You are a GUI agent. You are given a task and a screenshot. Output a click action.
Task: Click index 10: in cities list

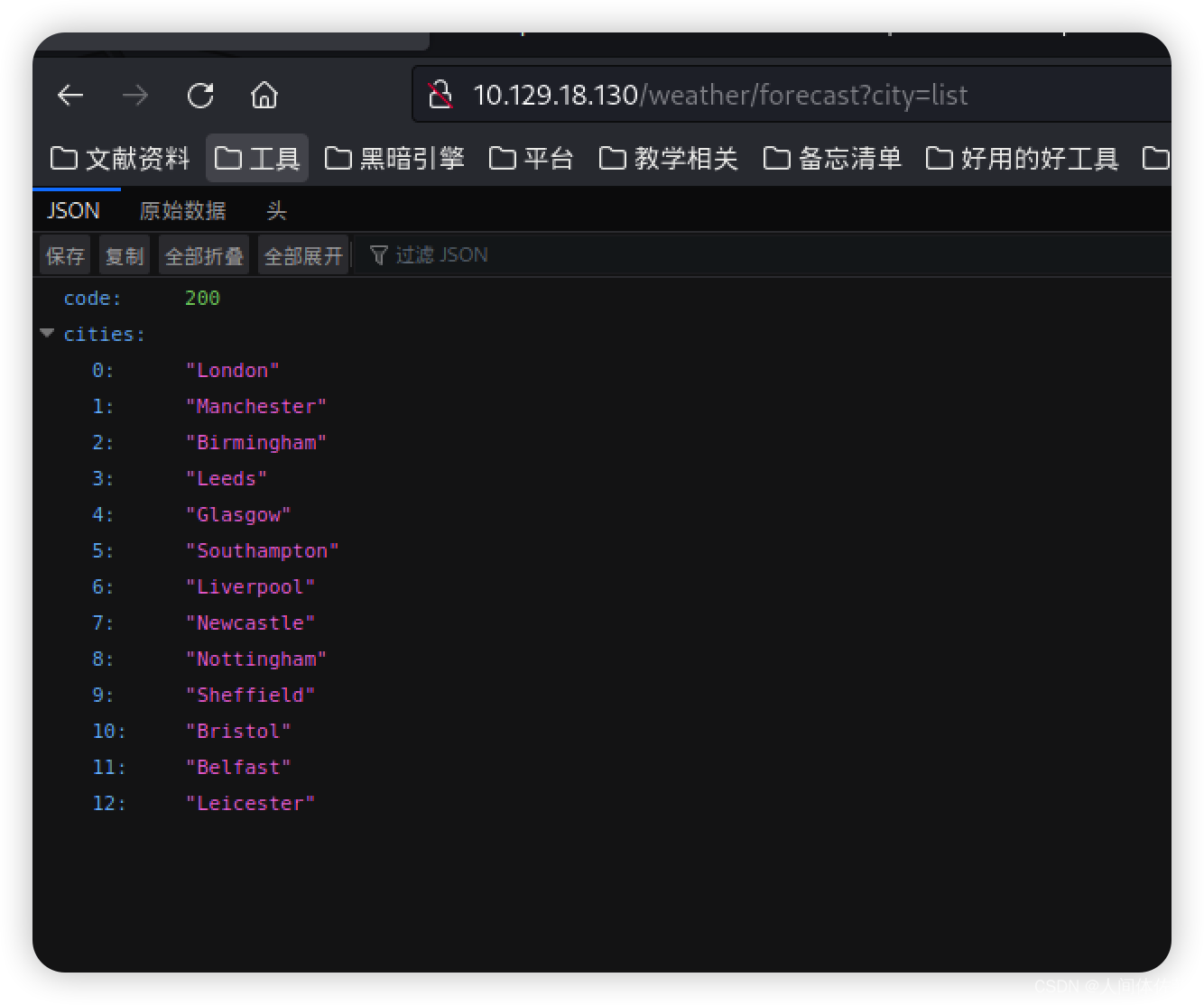109,732
